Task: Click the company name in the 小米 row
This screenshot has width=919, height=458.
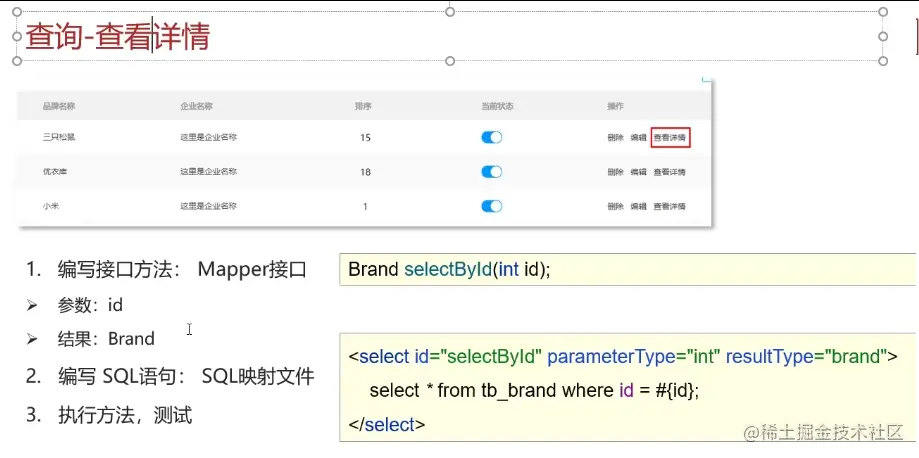Action: coord(209,206)
